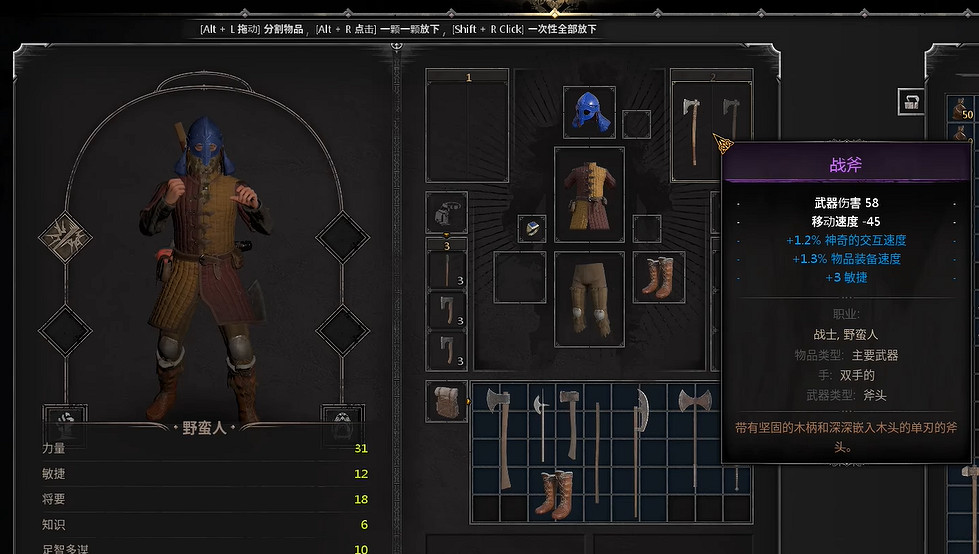The width and height of the screenshot is (979, 554).
Task: Select the empty upper-right perk diamond slot
Action: coord(342,238)
